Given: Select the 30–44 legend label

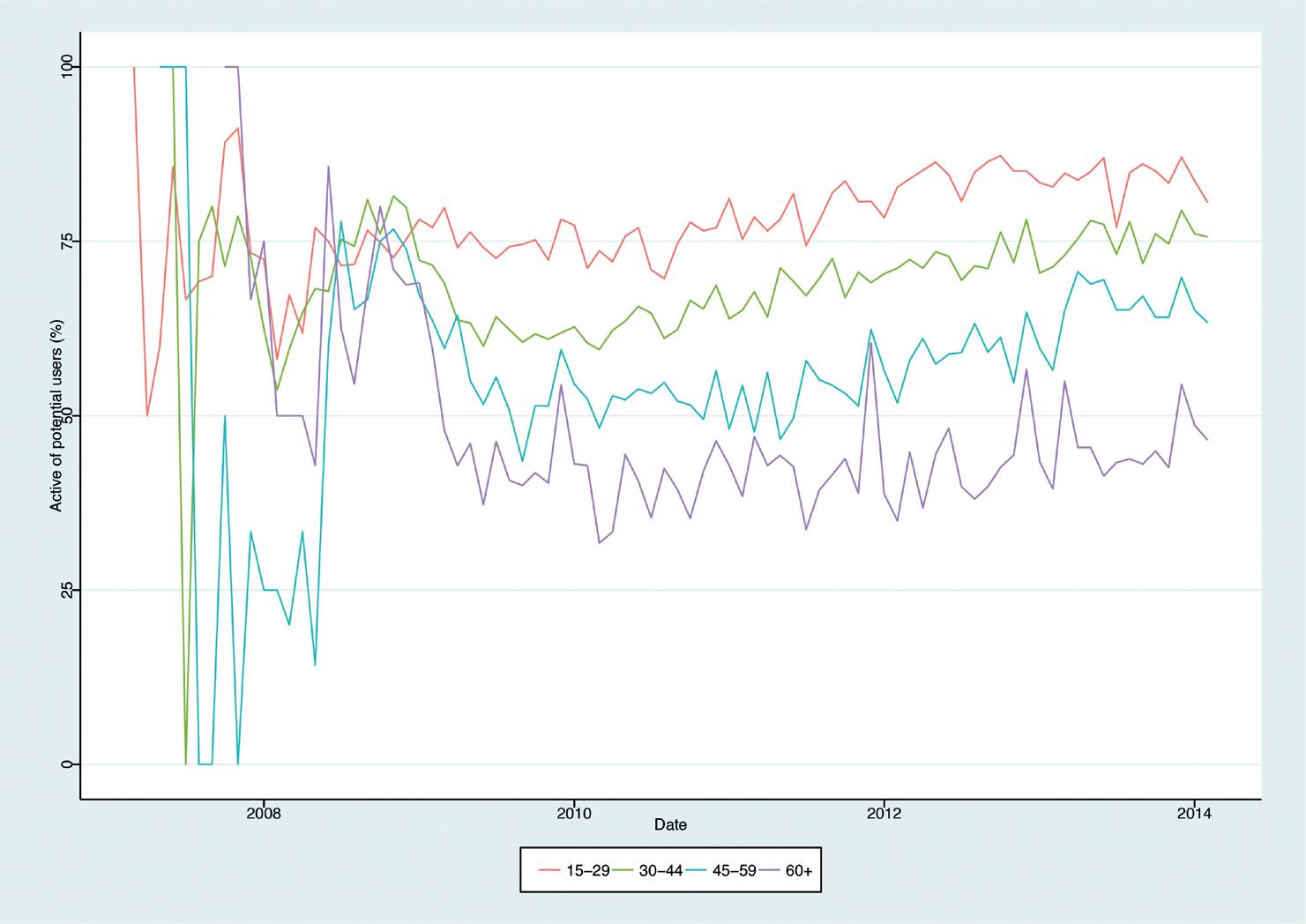Looking at the screenshot, I should tap(660, 870).
